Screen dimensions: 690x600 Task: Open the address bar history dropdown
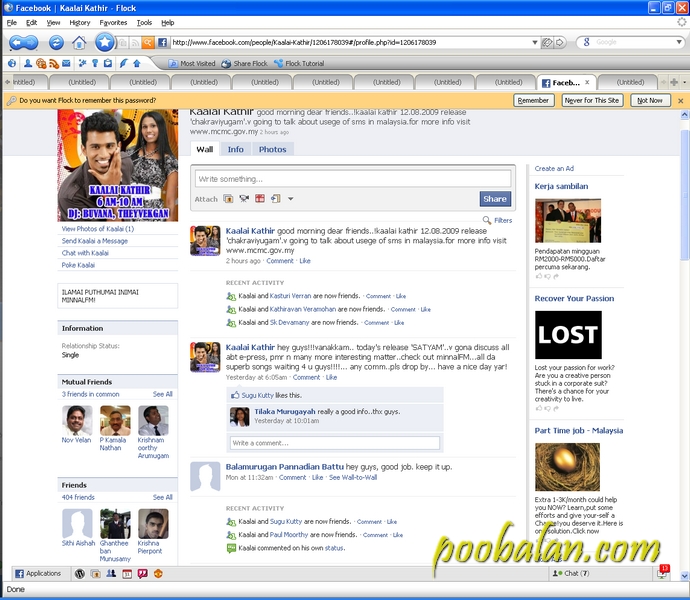(534, 43)
